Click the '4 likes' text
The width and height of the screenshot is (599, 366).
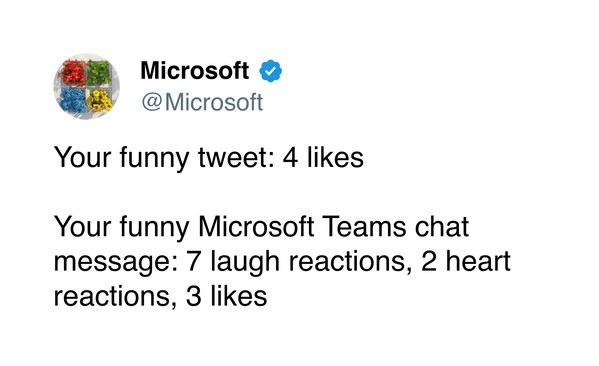[x=323, y=157]
